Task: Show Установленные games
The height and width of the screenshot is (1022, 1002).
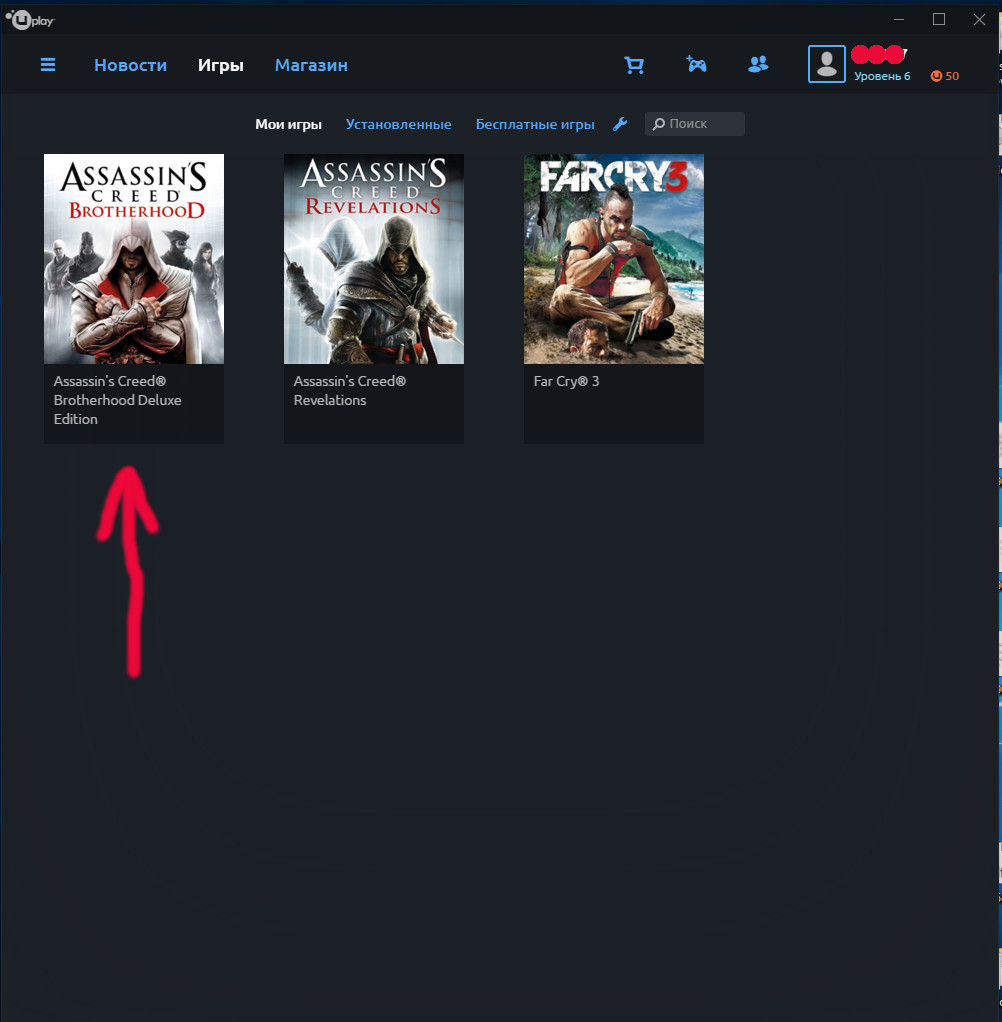Action: click(398, 124)
